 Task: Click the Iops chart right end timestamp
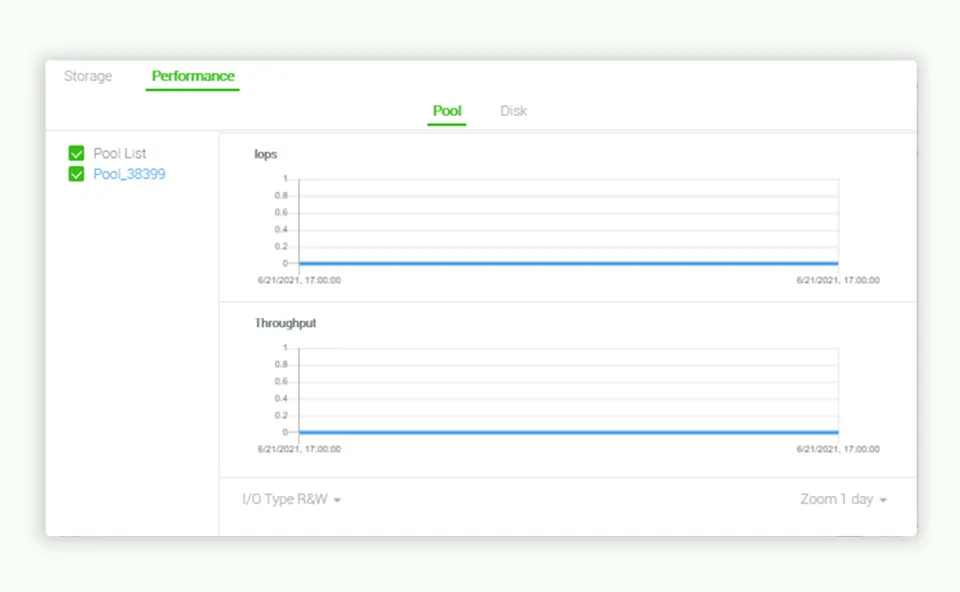click(838, 280)
